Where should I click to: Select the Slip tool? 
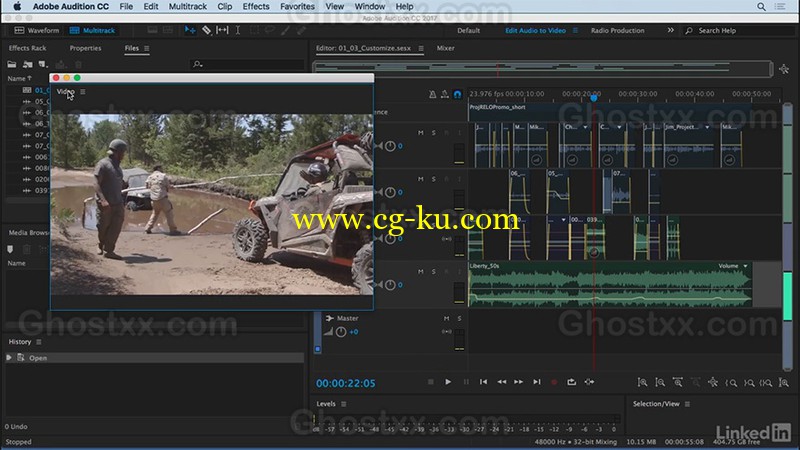[x=222, y=31]
